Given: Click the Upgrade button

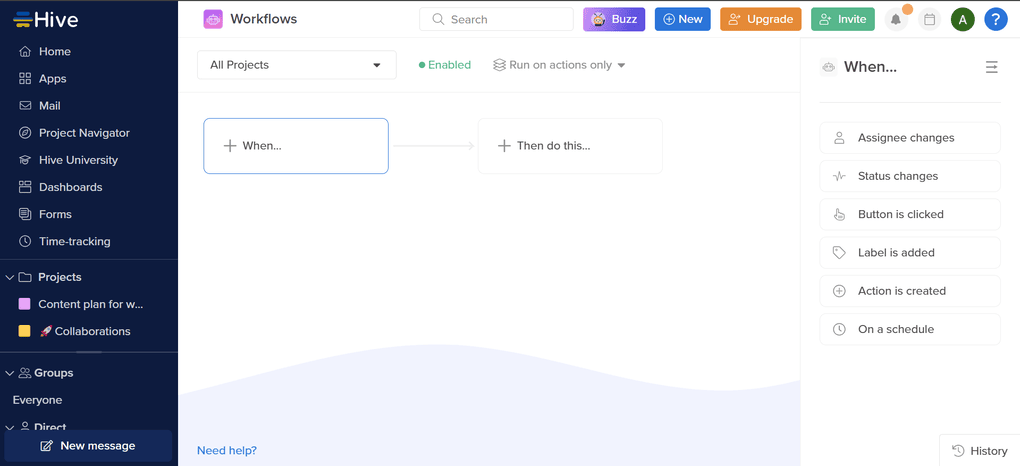Looking at the screenshot, I should [760, 19].
